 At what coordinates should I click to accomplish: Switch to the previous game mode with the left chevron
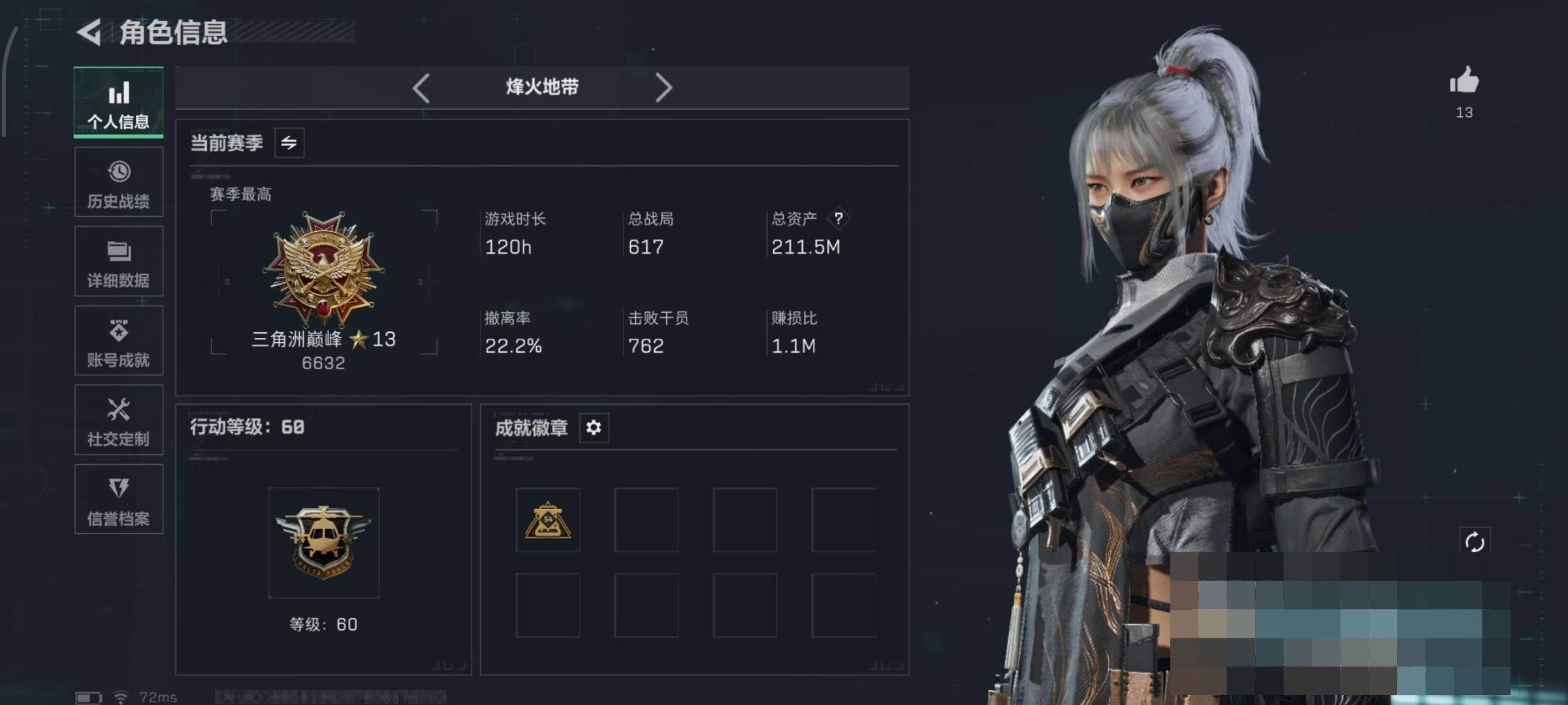click(x=421, y=87)
